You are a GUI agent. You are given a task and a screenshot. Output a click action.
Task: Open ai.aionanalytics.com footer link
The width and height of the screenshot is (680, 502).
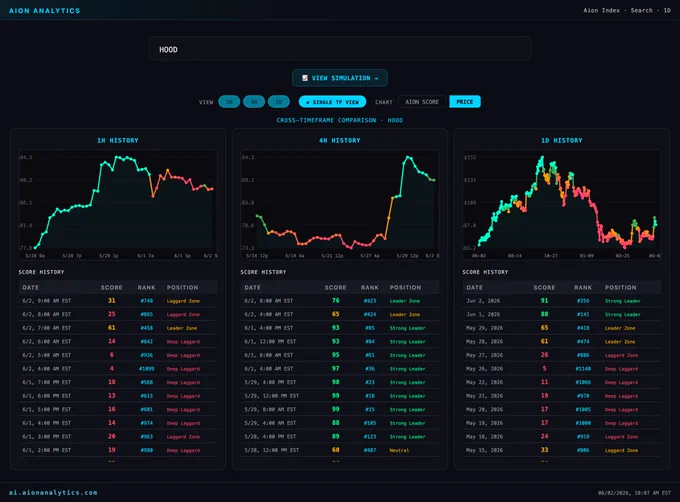(53, 492)
